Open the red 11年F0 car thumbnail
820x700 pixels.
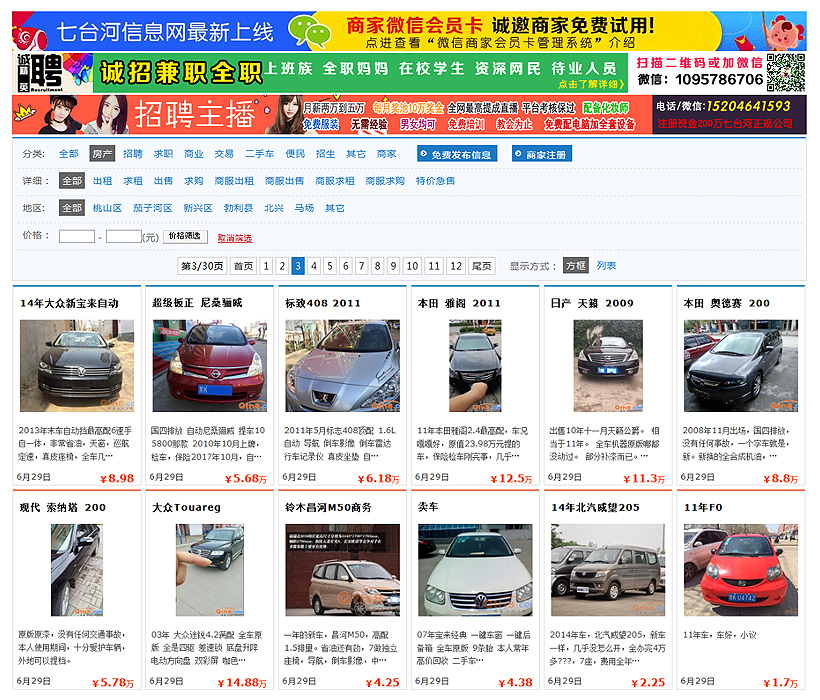click(x=740, y=570)
